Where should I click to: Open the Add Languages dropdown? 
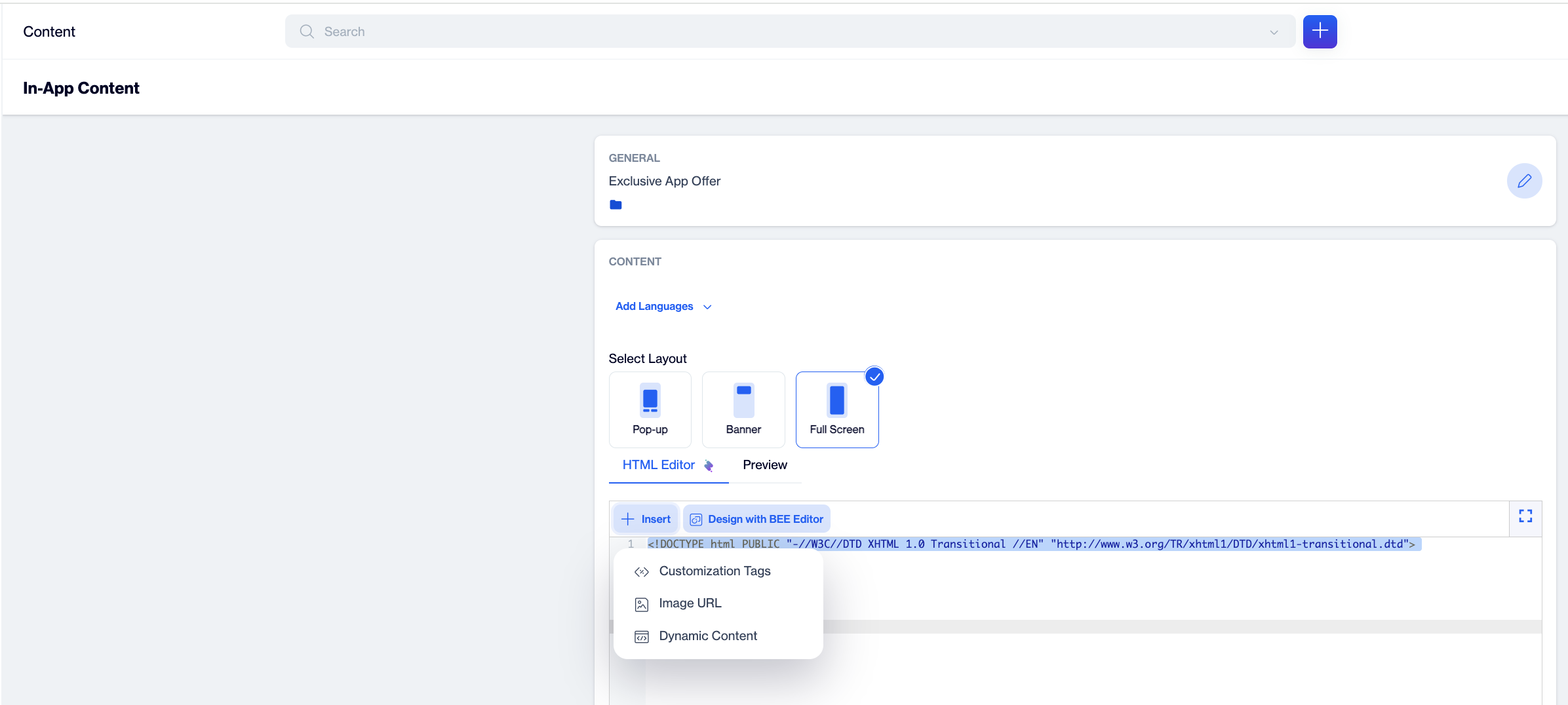(x=663, y=307)
